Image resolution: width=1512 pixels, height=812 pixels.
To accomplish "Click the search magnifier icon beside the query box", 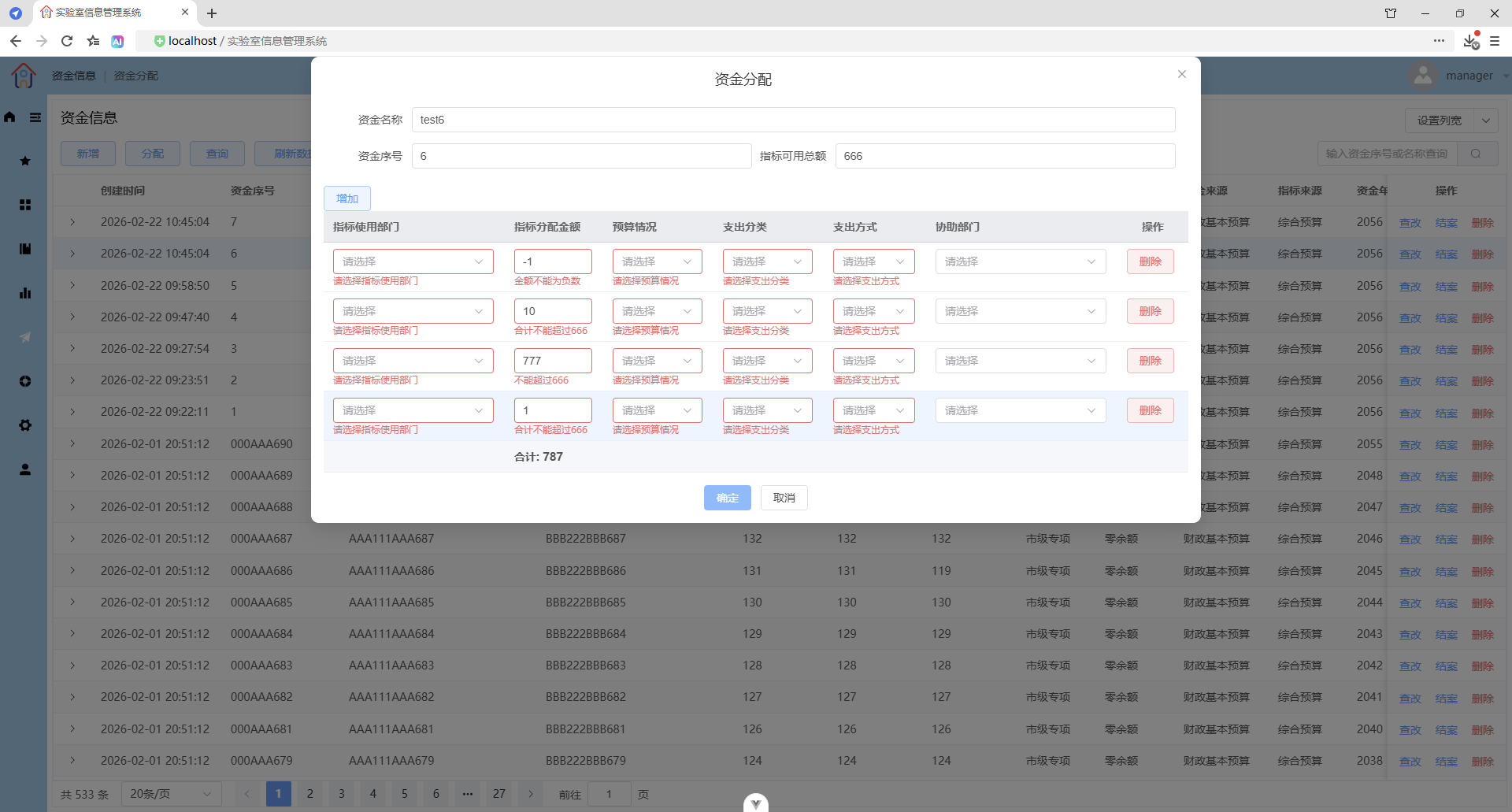I will (1476, 154).
